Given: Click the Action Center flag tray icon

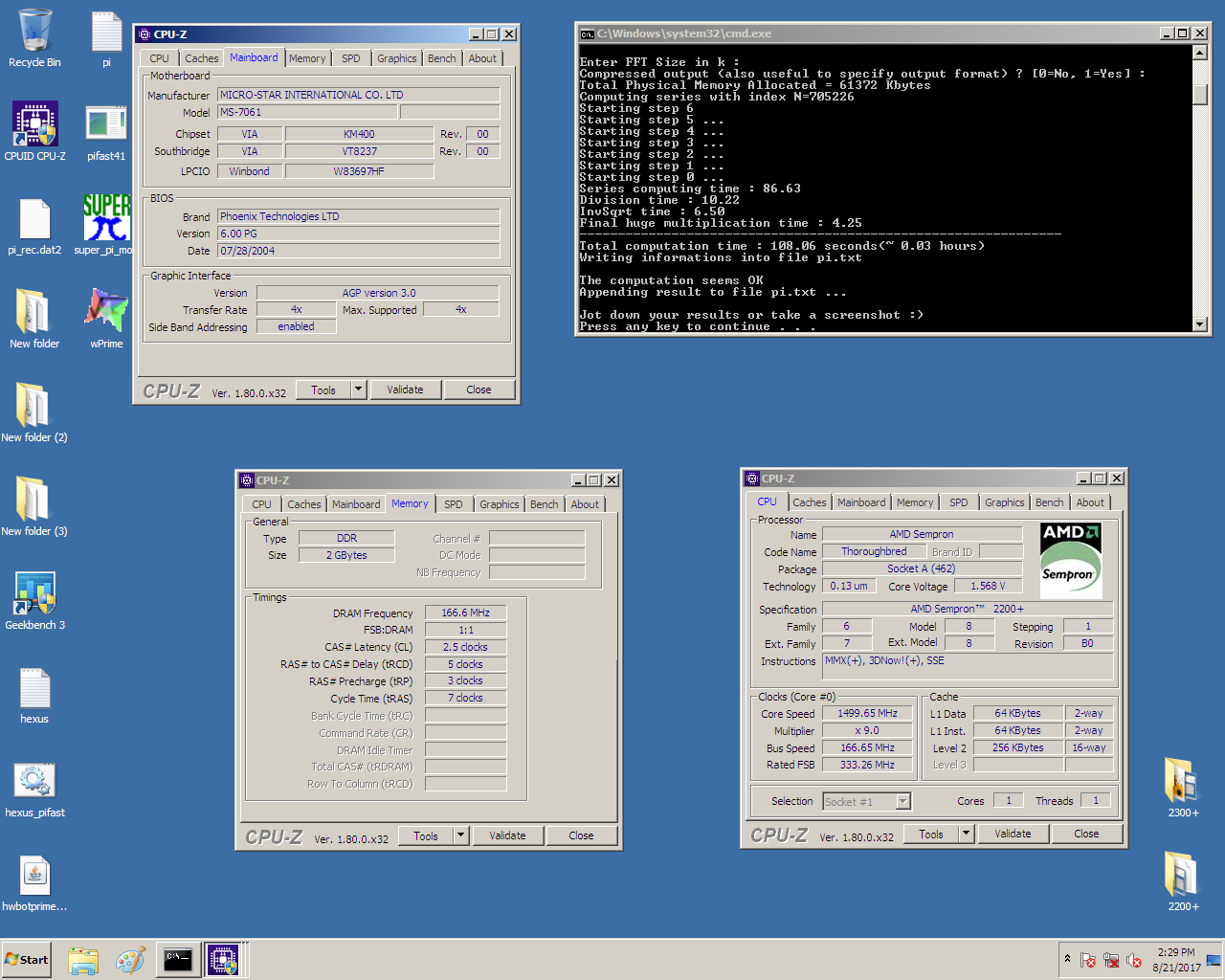Looking at the screenshot, I should (x=1088, y=960).
